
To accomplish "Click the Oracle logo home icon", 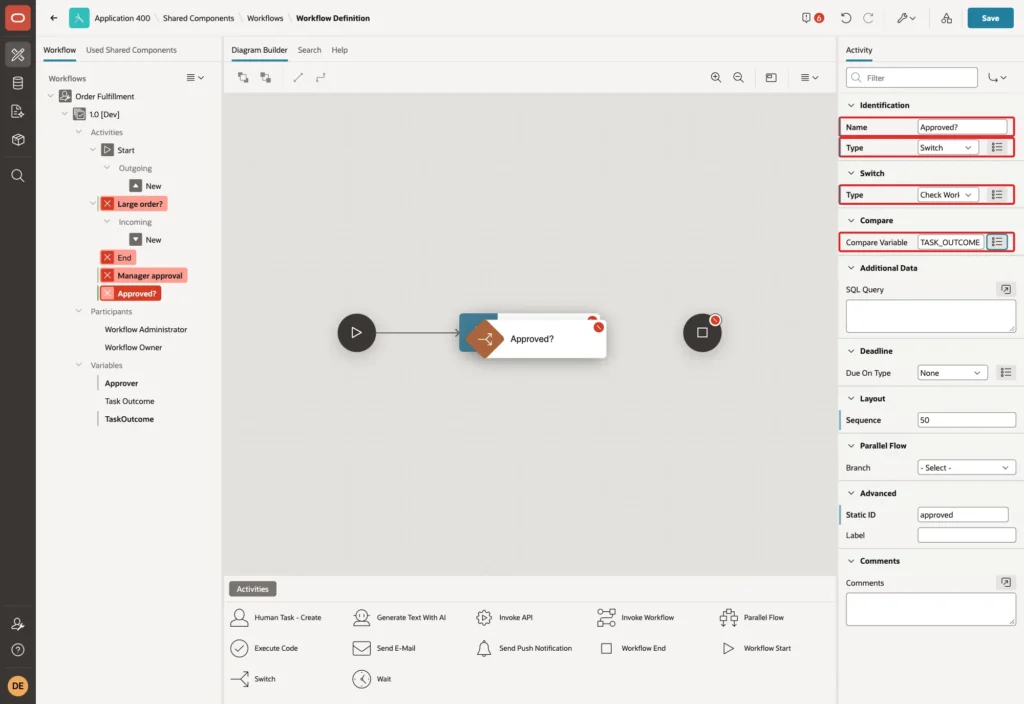I will pyautogui.click(x=18, y=18).
